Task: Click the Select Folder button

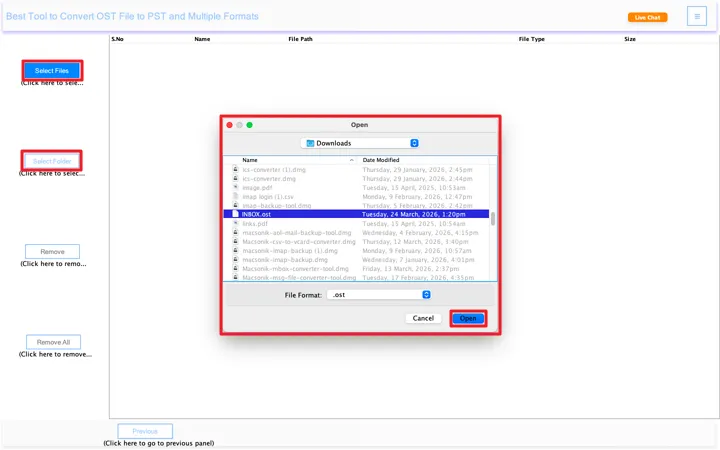Action: click(52, 161)
